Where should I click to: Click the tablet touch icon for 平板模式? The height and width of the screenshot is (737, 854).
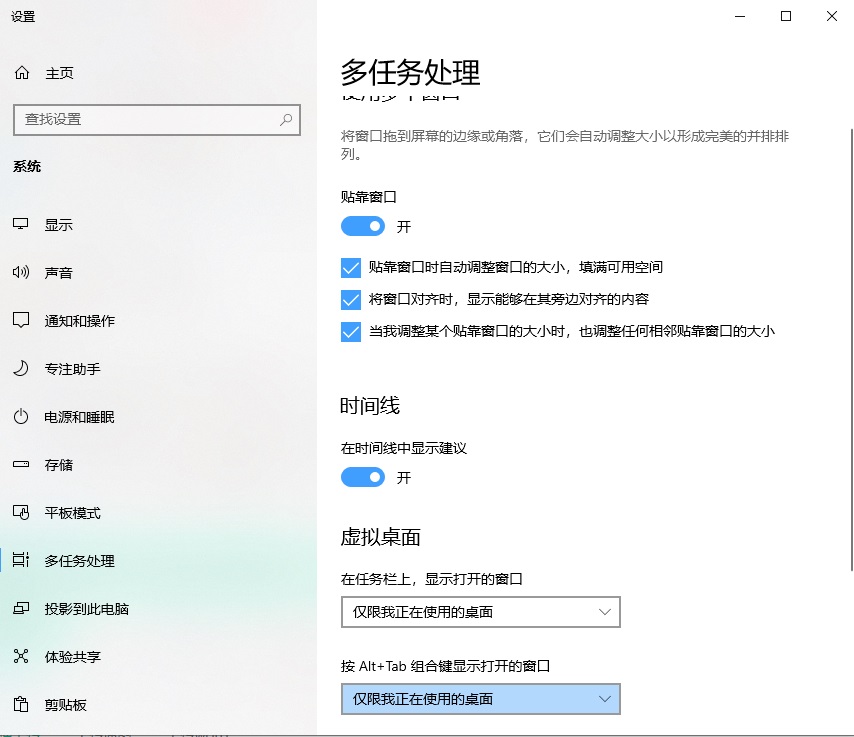21,513
